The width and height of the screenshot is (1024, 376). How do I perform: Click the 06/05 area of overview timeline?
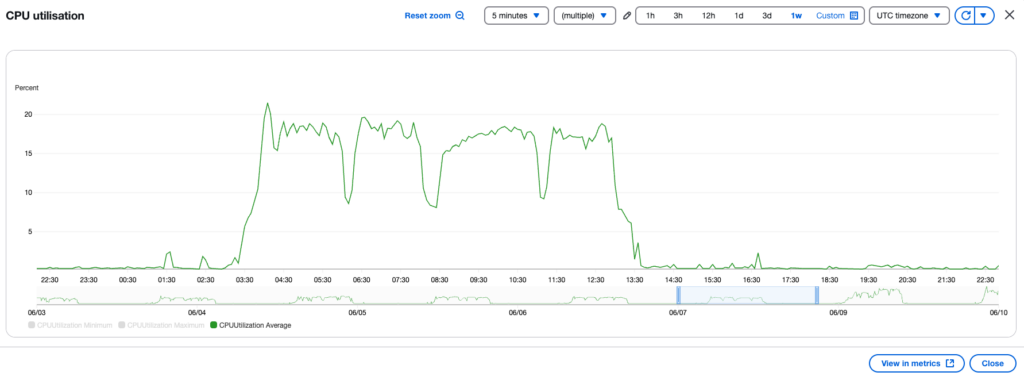click(x=357, y=313)
